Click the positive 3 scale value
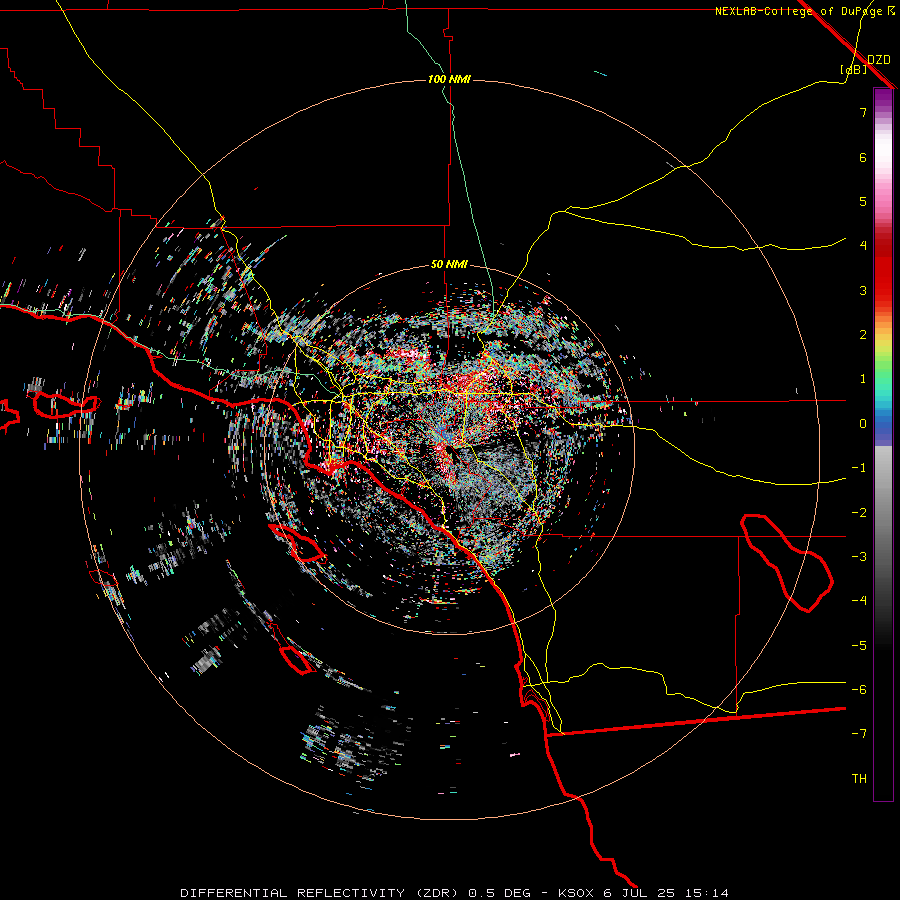Viewport: 900px width, 900px height. pos(863,290)
